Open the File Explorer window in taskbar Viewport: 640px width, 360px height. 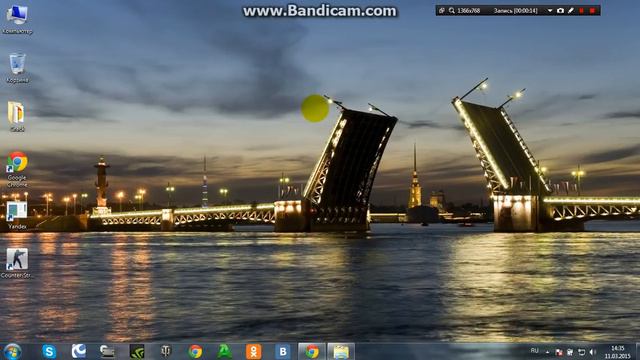(x=341, y=351)
